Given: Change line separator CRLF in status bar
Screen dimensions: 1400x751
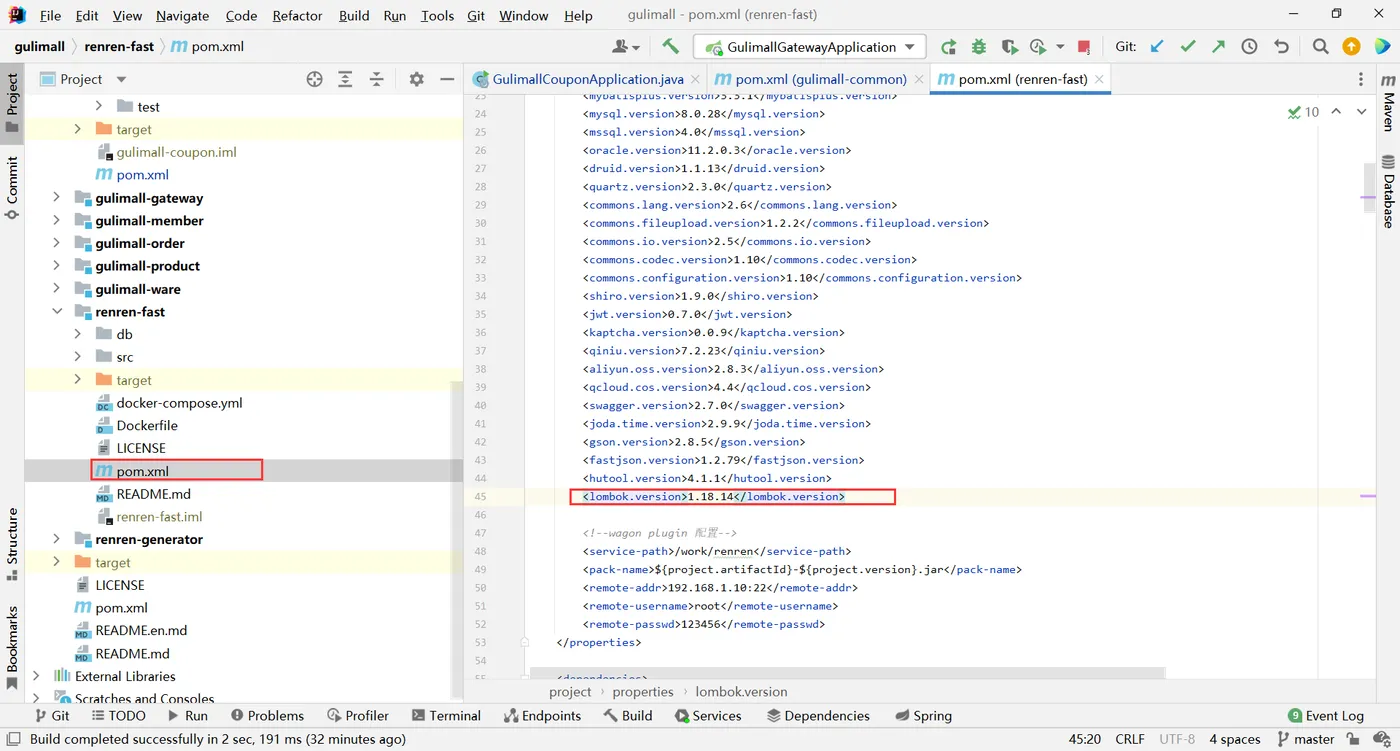Looking at the screenshot, I should pyautogui.click(x=1129, y=739).
